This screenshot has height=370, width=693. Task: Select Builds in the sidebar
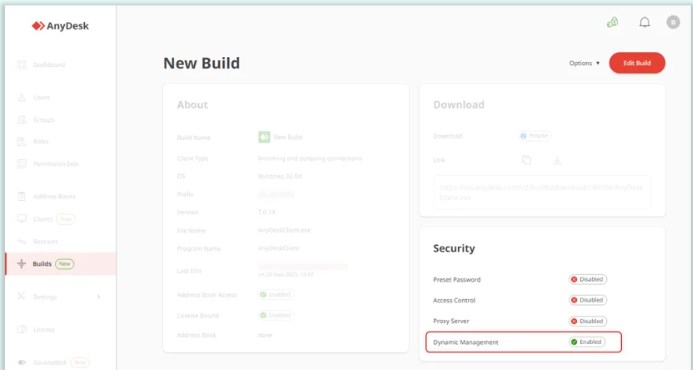tap(61, 264)
